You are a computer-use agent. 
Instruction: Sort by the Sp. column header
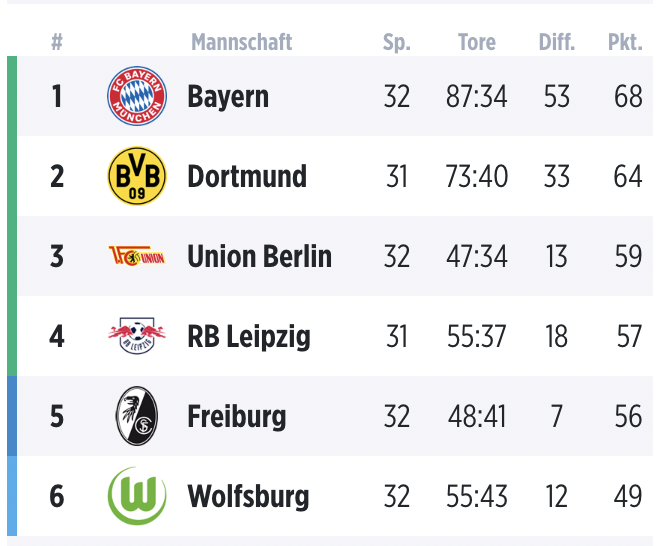pos(397,42)
